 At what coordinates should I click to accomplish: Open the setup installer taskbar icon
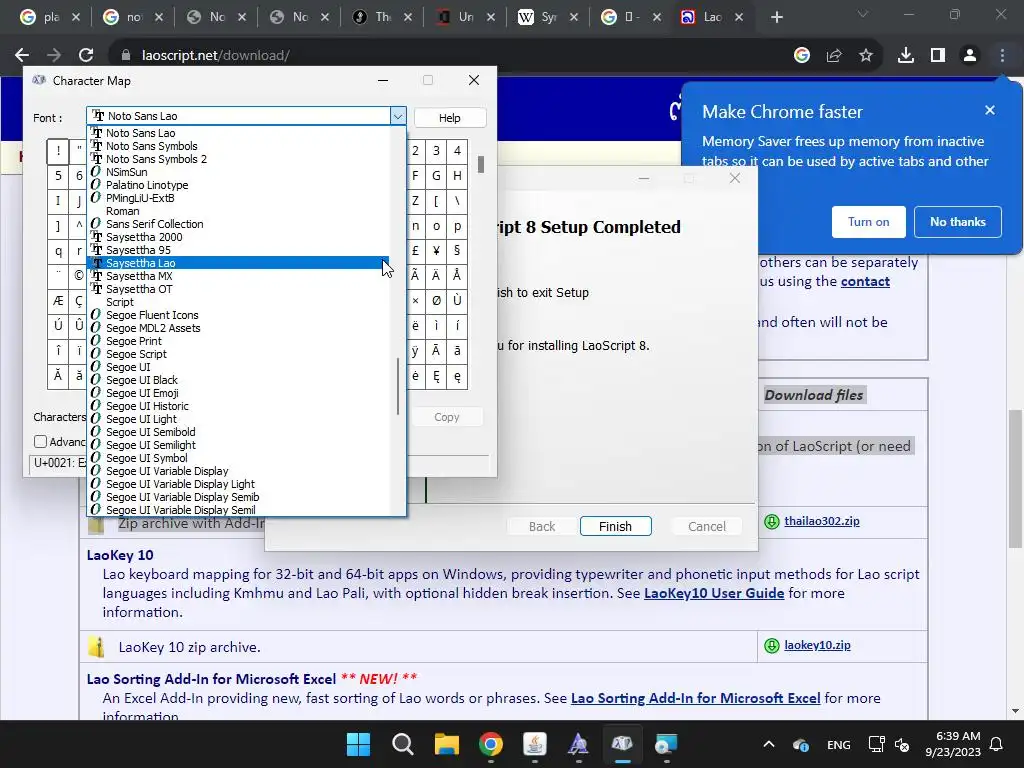point(666,744)
